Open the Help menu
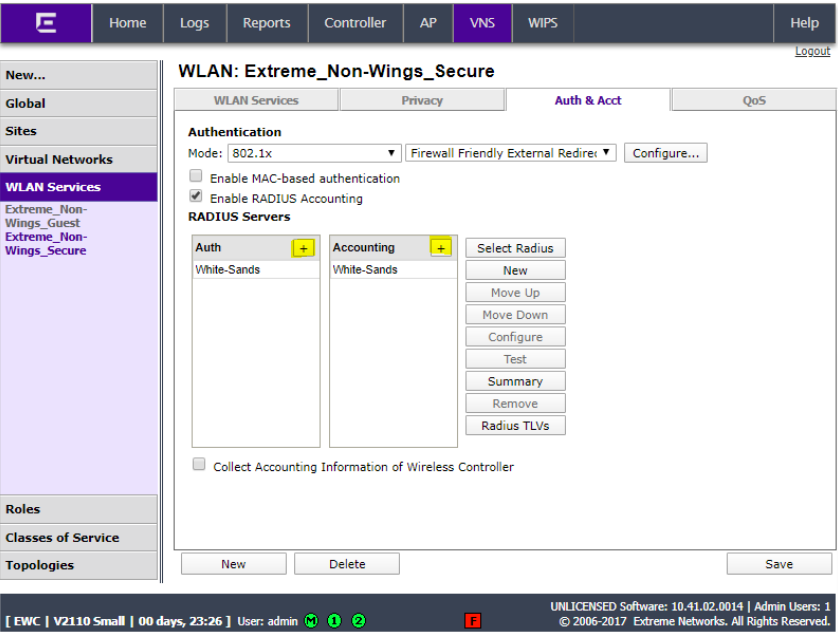The width and height of the screenshot is (838, 633). pyautogui.click(x=804, y=23)
